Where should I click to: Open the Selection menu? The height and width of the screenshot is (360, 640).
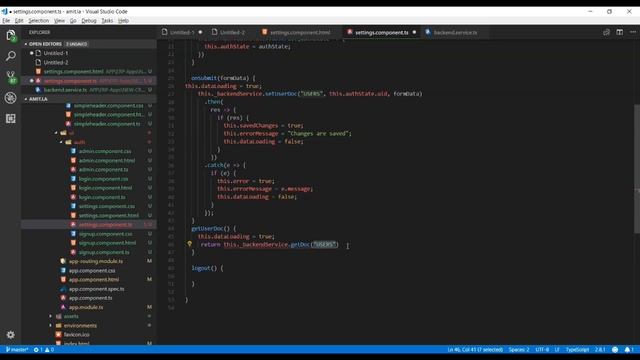tap(38, 20)
